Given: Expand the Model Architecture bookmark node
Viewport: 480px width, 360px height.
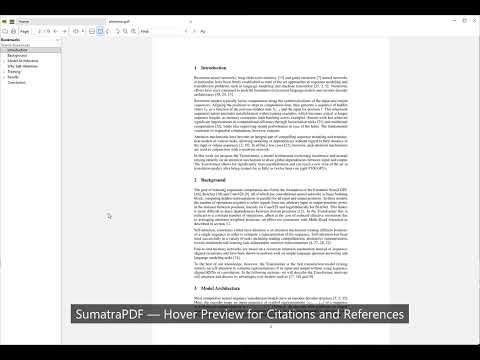Looking at the screenshot, I should (4, 61).
